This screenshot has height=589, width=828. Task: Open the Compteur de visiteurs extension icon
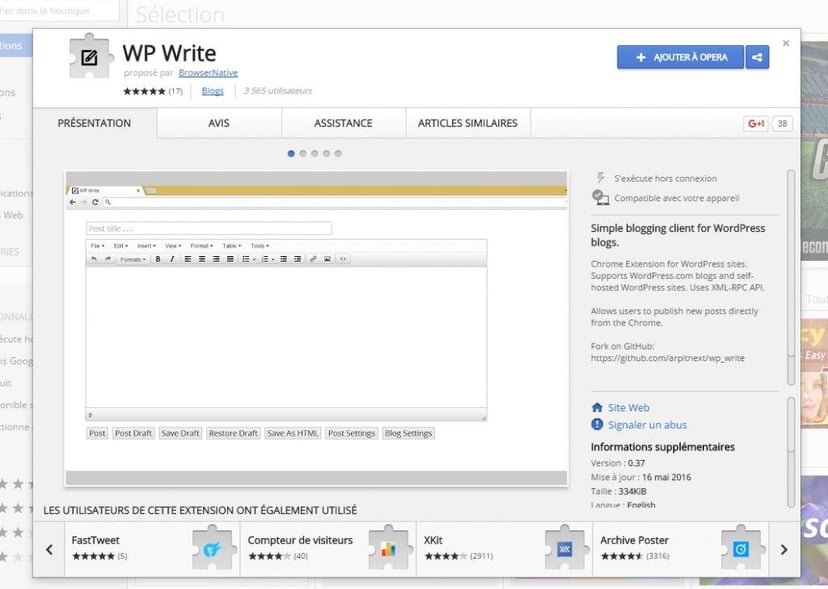click(x=388, y=548)
